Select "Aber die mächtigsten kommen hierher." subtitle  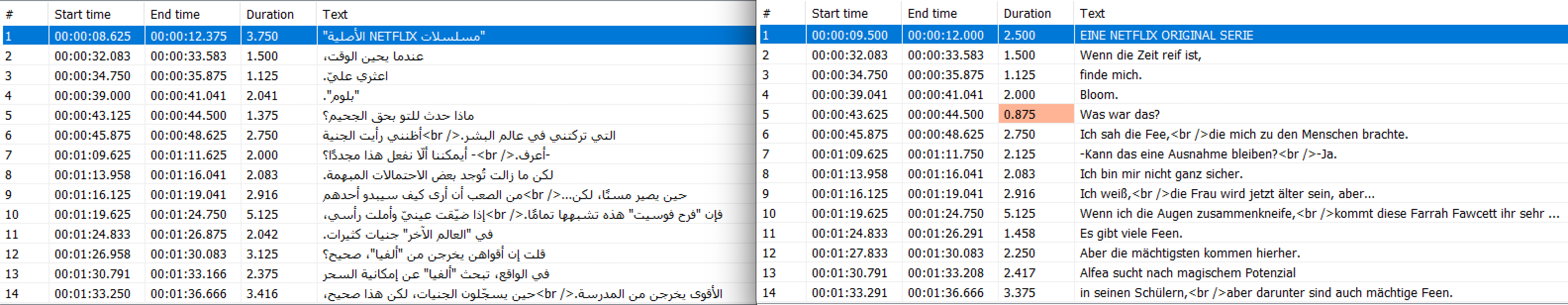(x=1189, y=253)
